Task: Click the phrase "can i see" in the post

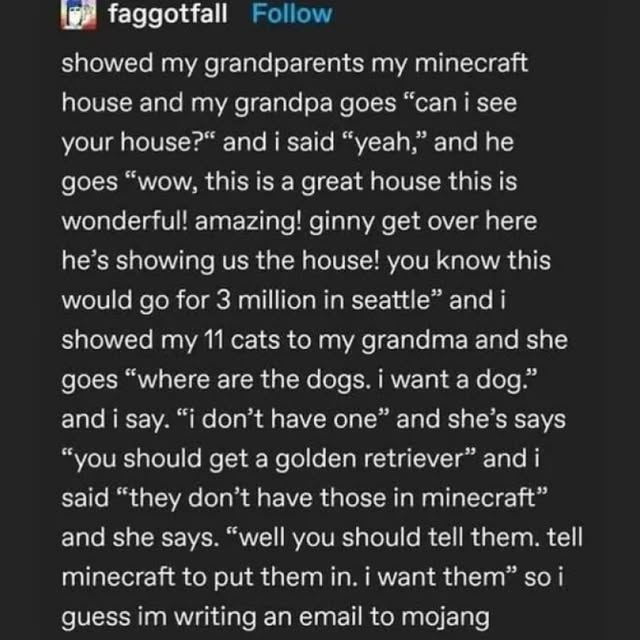Action: 471,103
